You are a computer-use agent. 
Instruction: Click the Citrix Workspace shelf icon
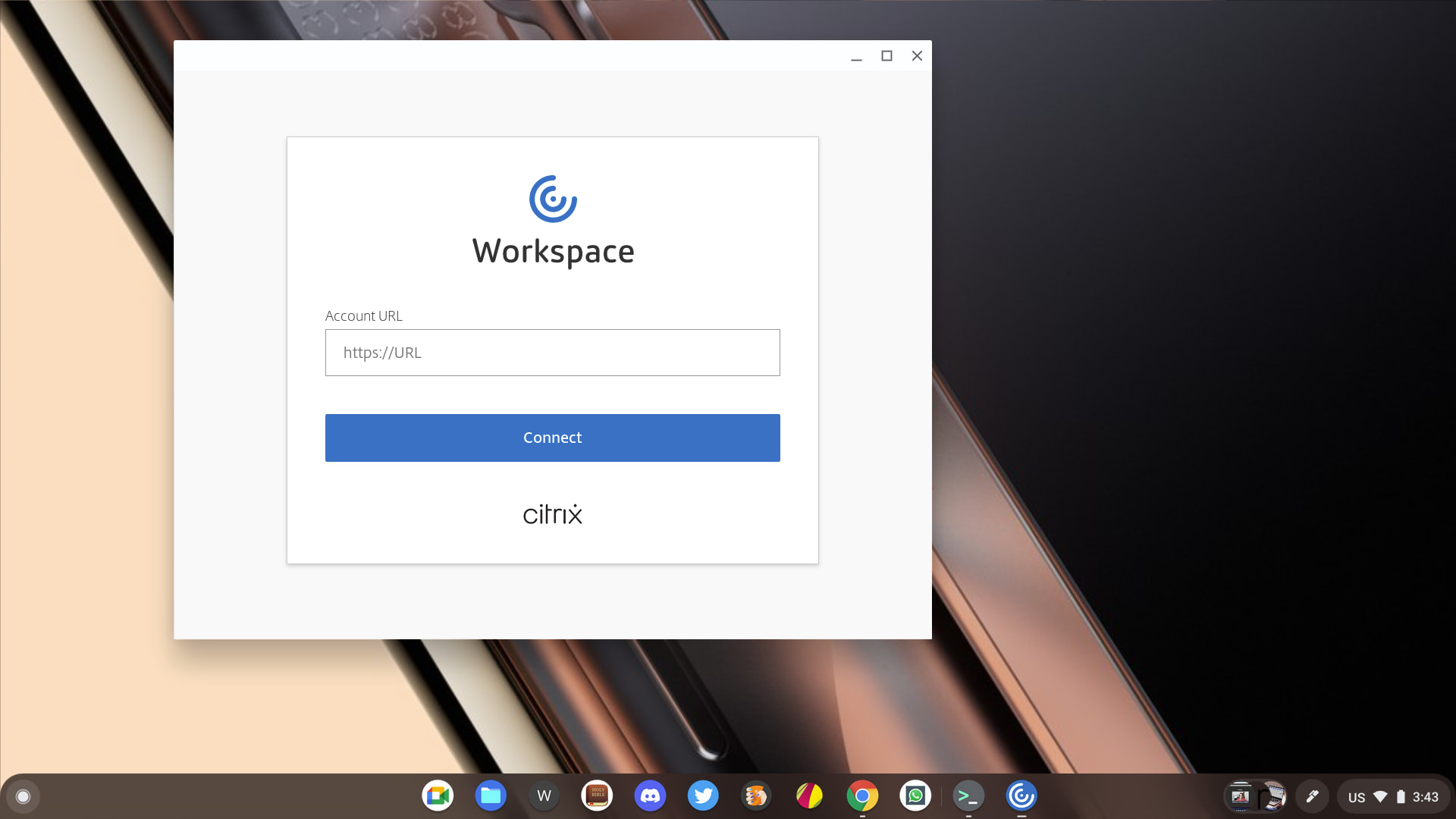[x=1021, y=795]
